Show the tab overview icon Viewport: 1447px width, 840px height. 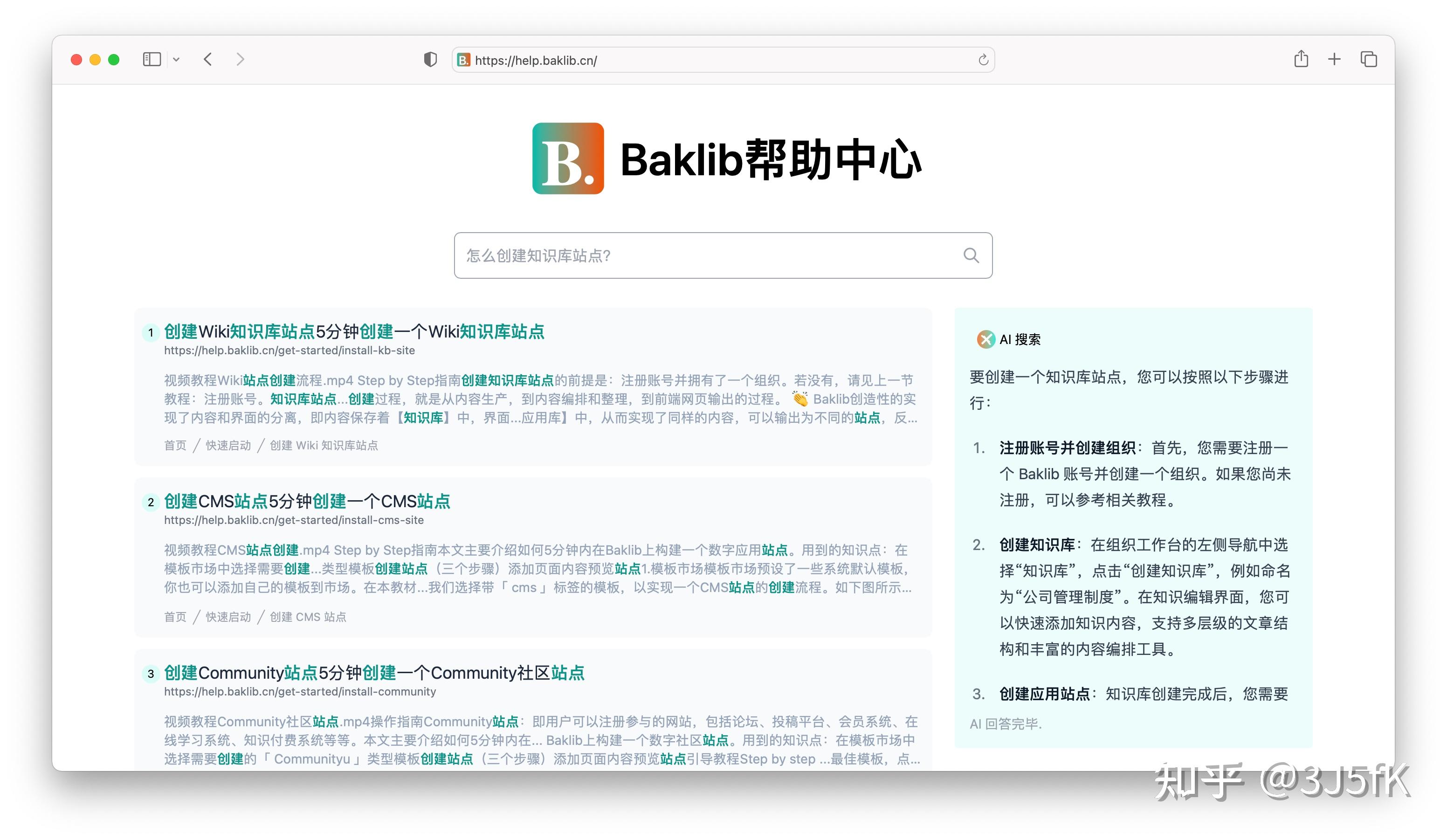[x=1369, y=59]
